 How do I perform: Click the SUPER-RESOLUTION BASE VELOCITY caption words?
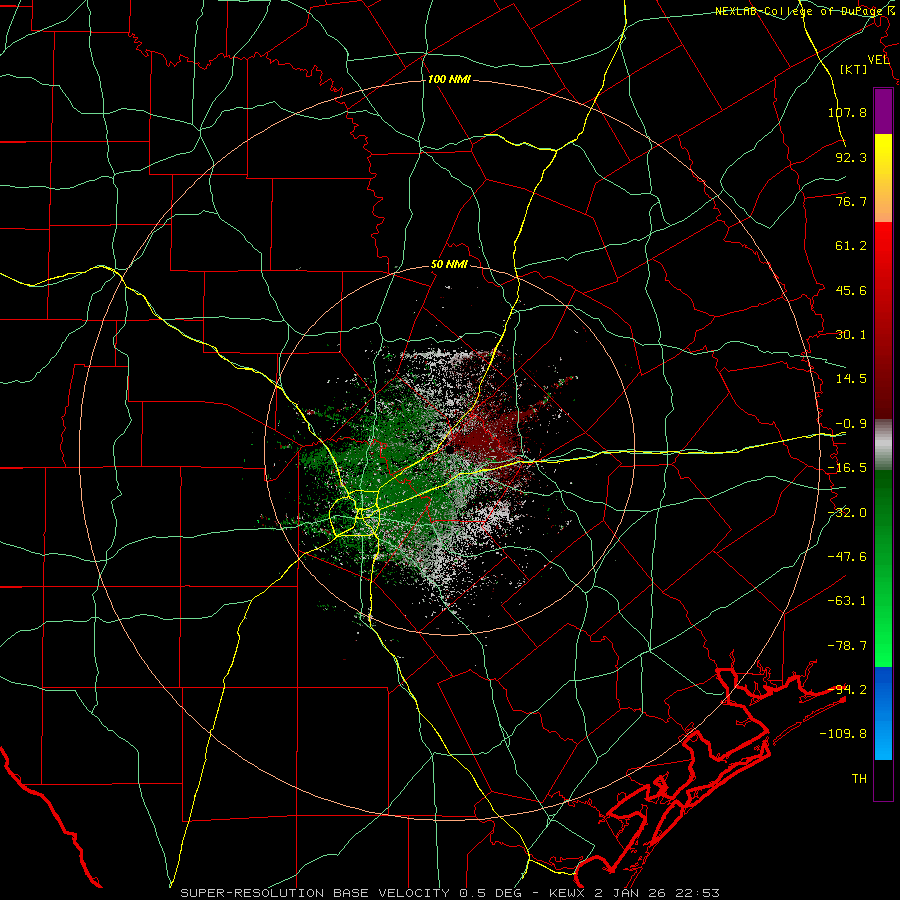pos(315,893)
